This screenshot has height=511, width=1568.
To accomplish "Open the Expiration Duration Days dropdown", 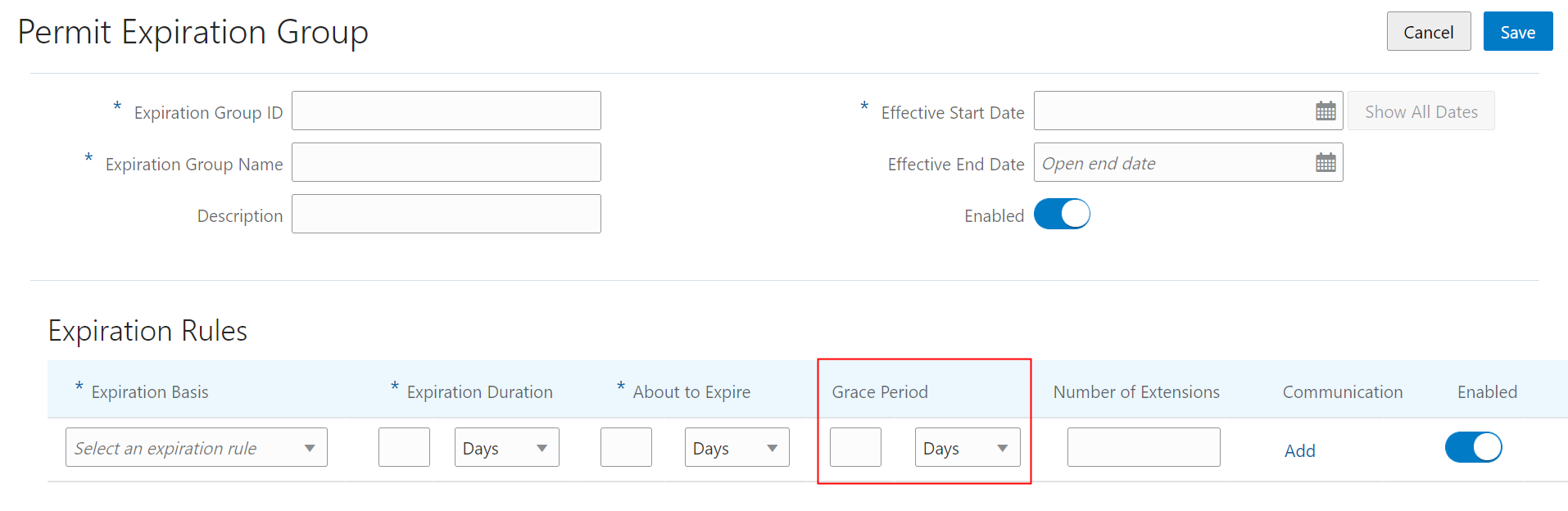I will pyautogui.click(x=506, y=448).
